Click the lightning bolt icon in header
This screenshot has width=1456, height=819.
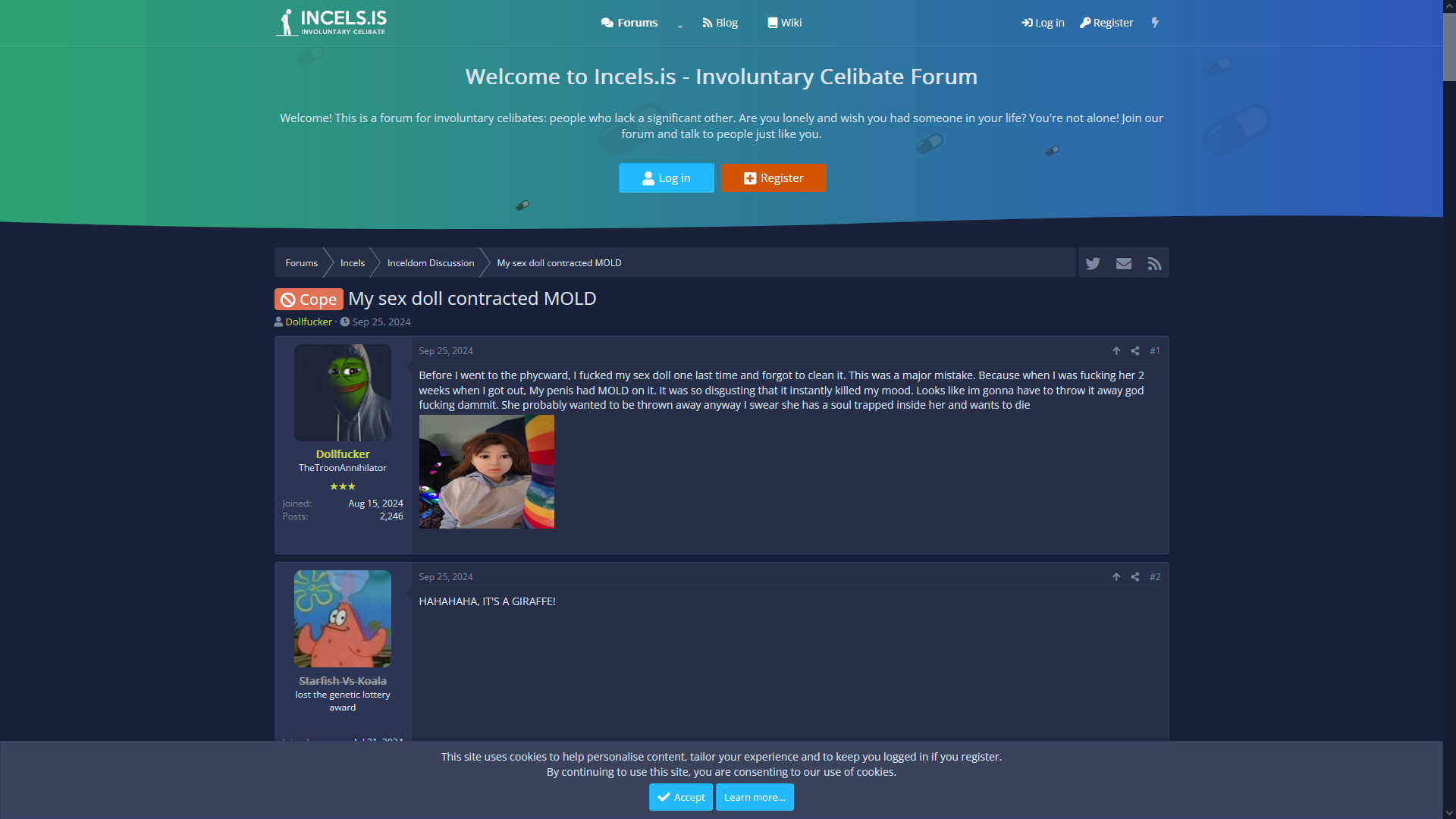coord(1155,23)
